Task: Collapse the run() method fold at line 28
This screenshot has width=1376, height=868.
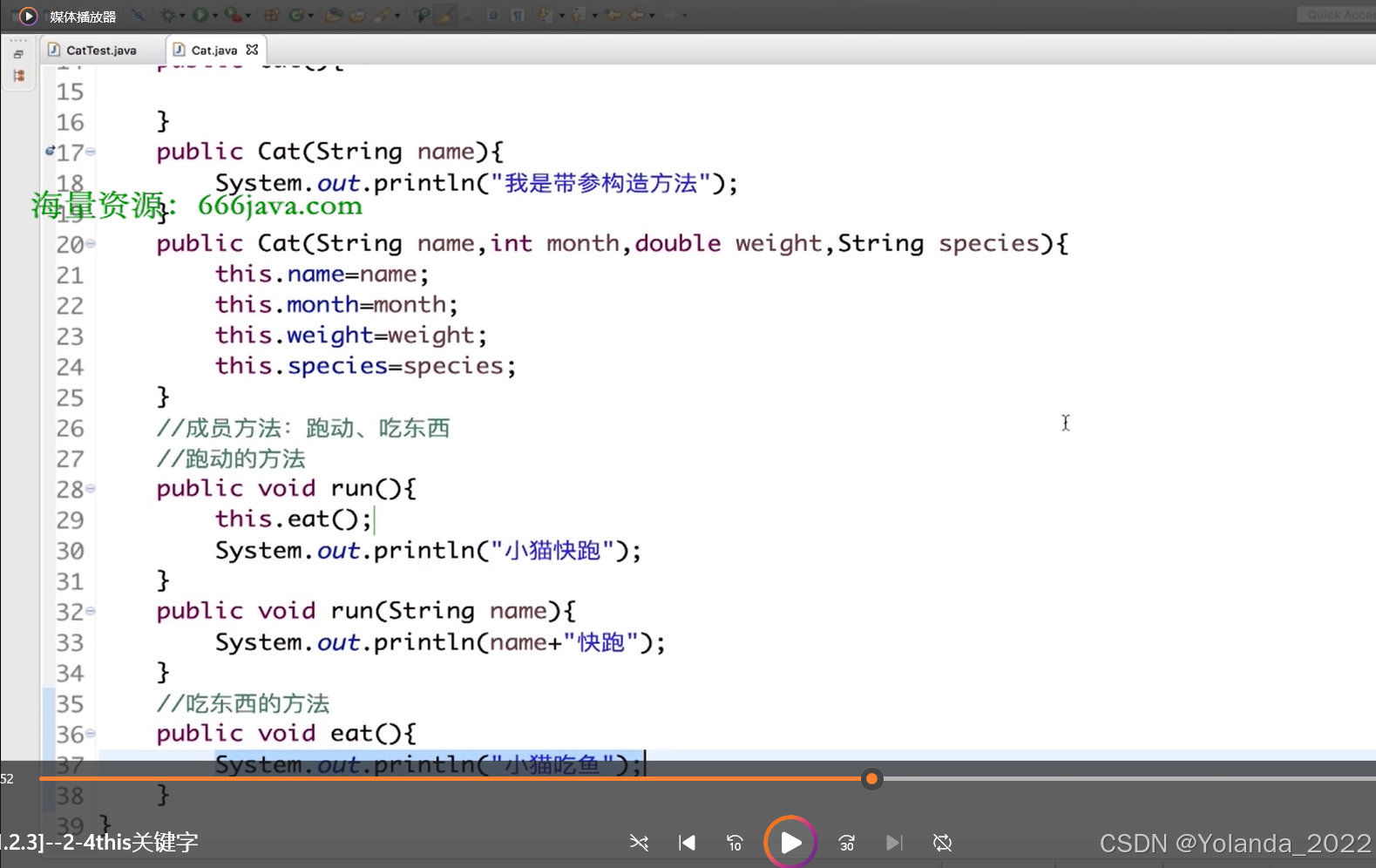Action: tap(91, 489)
